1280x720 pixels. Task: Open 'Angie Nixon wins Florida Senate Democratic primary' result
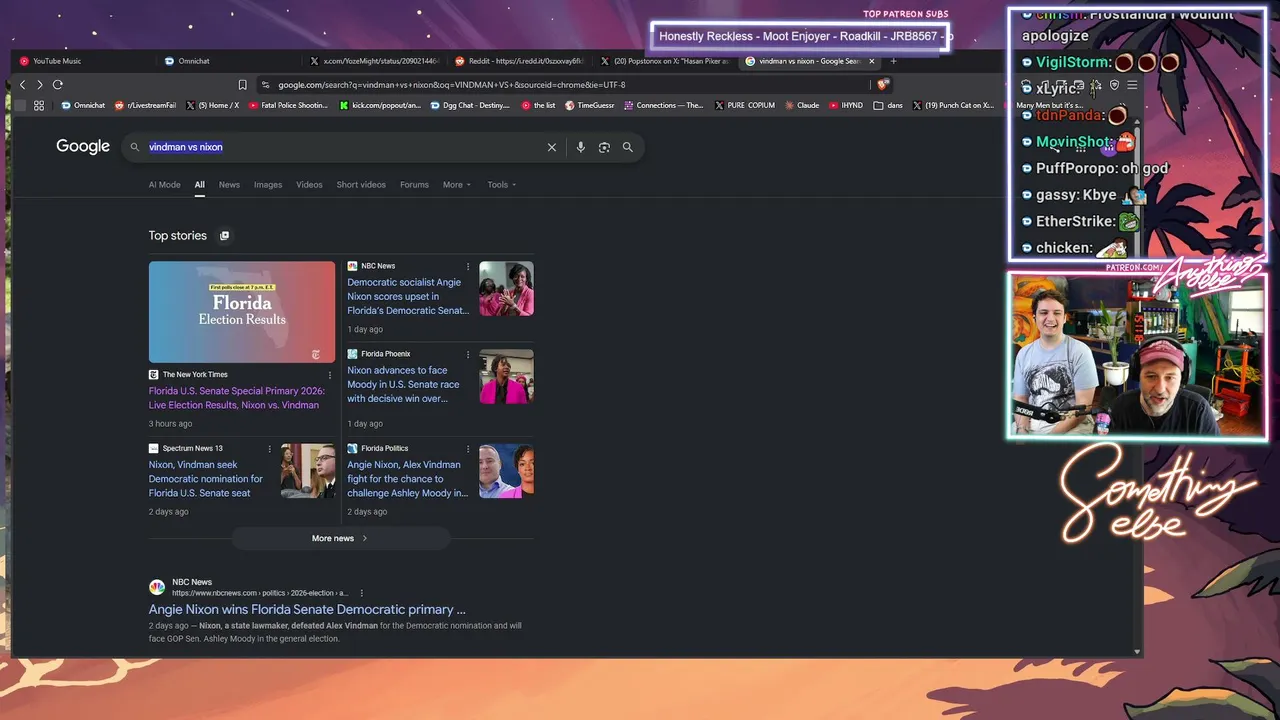point(307,610)
